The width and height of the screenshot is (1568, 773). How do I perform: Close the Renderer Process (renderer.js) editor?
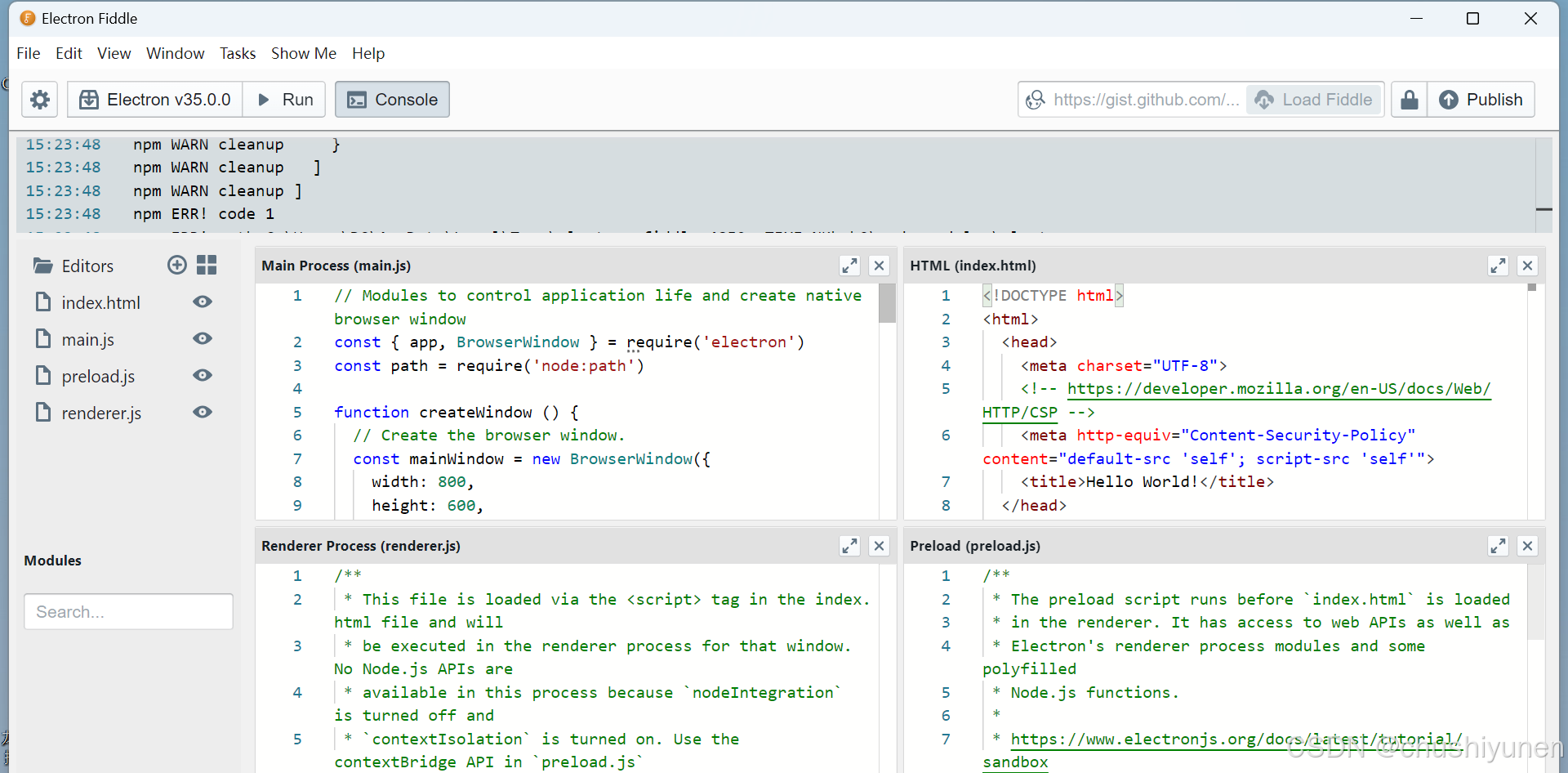pos(879,546)
